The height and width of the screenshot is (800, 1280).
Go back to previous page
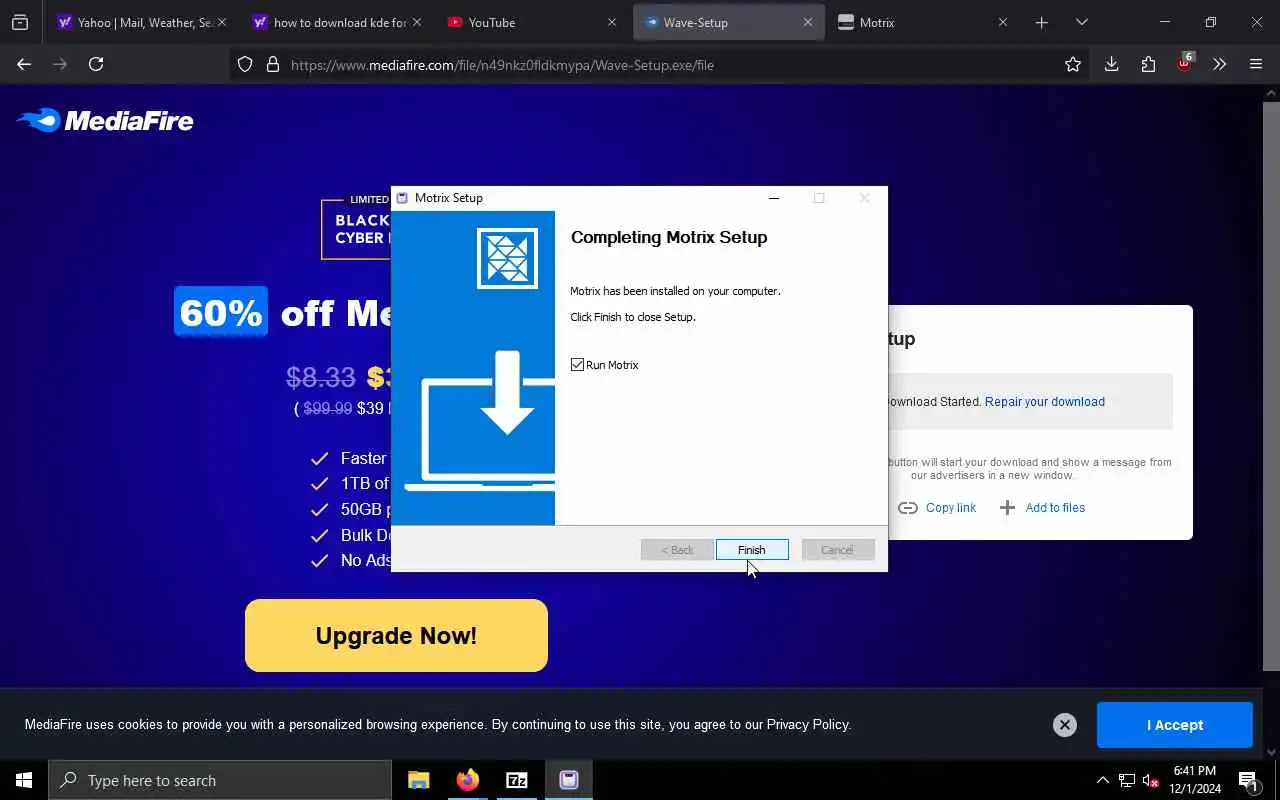[24, 64]
